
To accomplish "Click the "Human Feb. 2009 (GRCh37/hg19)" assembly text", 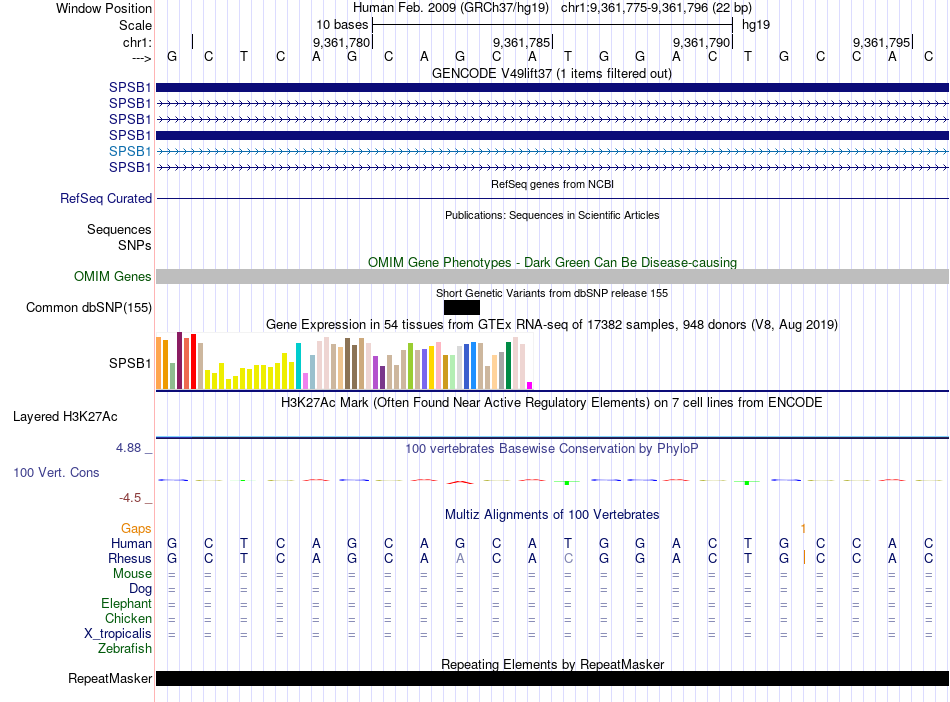I will coord(451,8).
